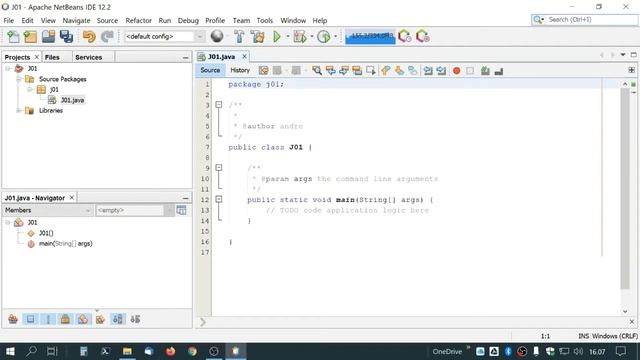Screen dimensions: 640x360
Task: Collapse the code fold at line 3
Action: [x=219, y=105]
